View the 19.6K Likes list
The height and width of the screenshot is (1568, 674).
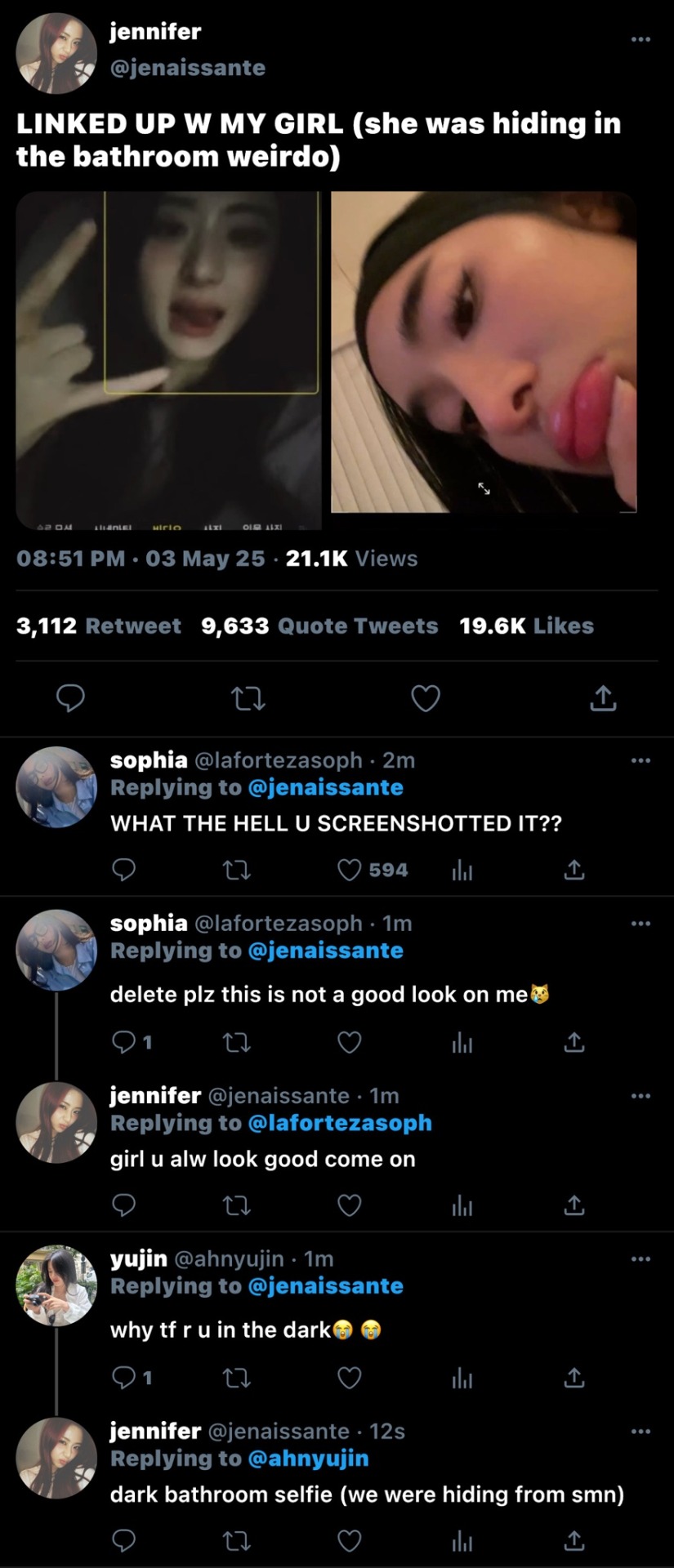click(x=526, y=626)
